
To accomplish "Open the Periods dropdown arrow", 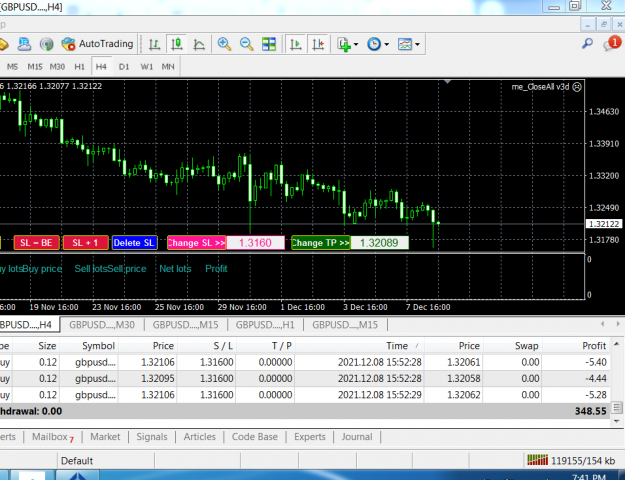I will point(387,44).
